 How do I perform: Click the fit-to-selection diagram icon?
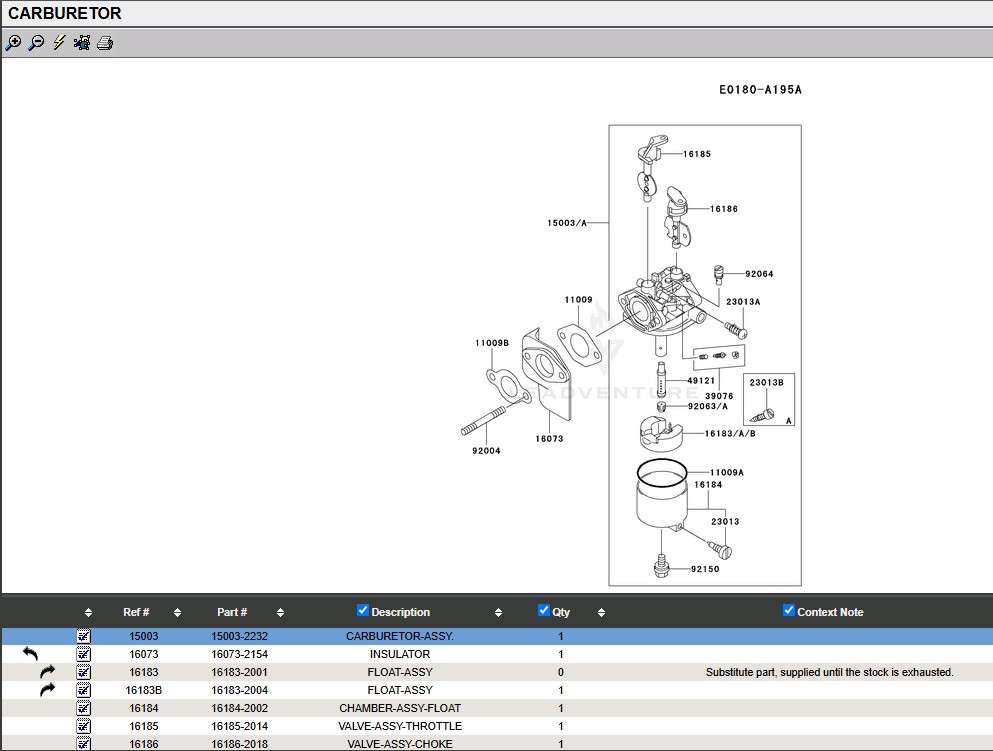coord(82,43)
